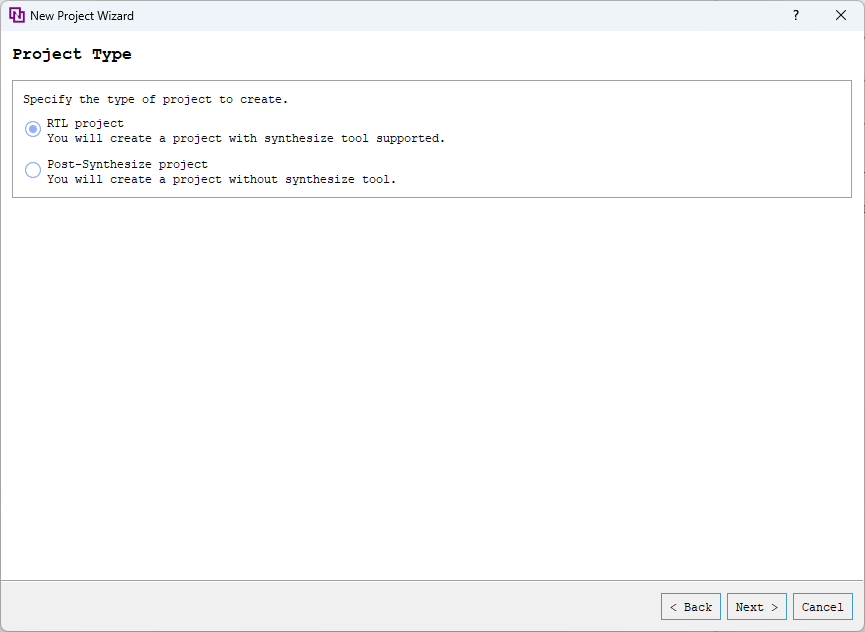Open help using the question mark icon

tap(795, 15)
